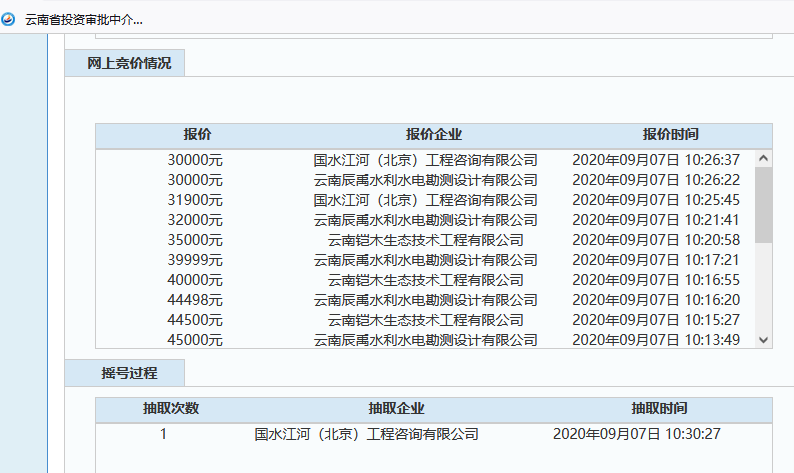The height and width of the screenshot is (473, 794).
Task: Click the bid time 10:25:45
Action: click(656, 200)
